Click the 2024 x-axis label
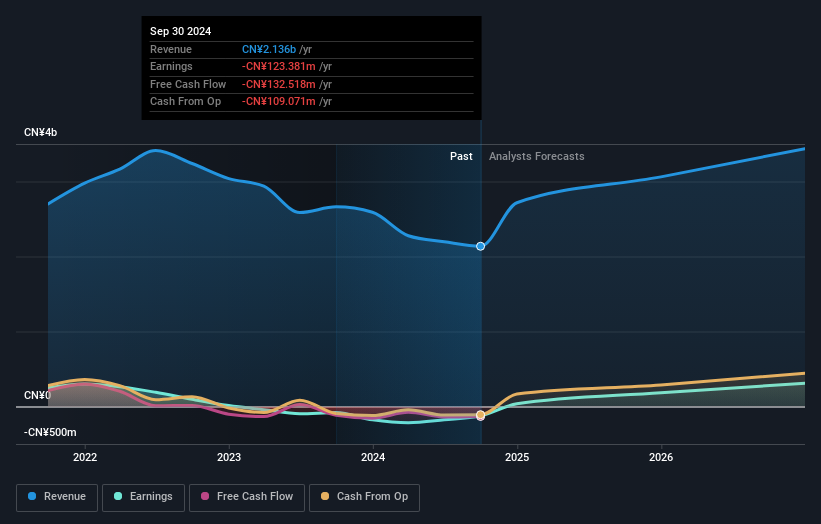 pyautogui.click(x=373, y=458)
